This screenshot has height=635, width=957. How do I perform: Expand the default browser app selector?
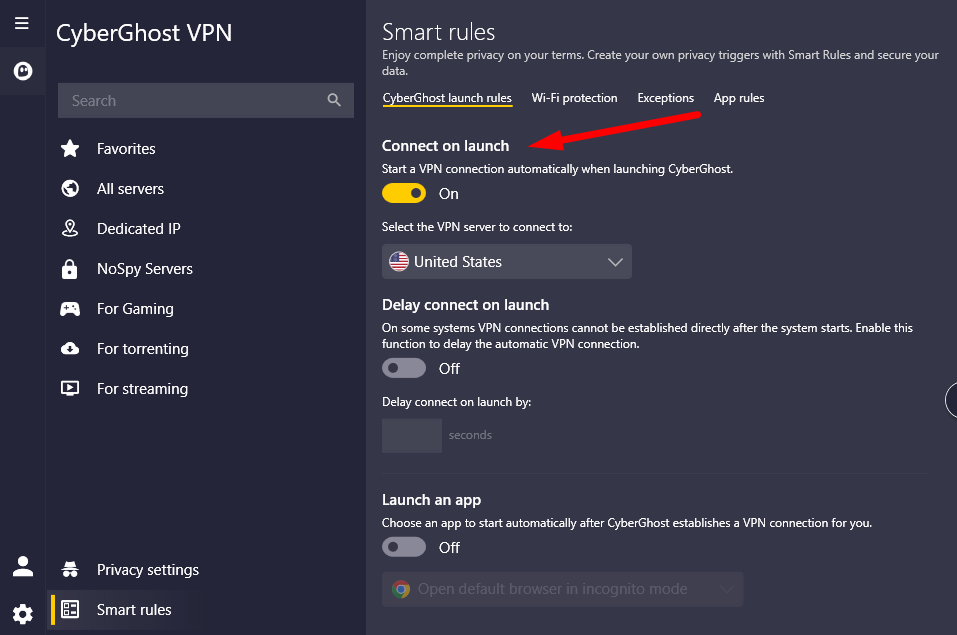(562, 589)
